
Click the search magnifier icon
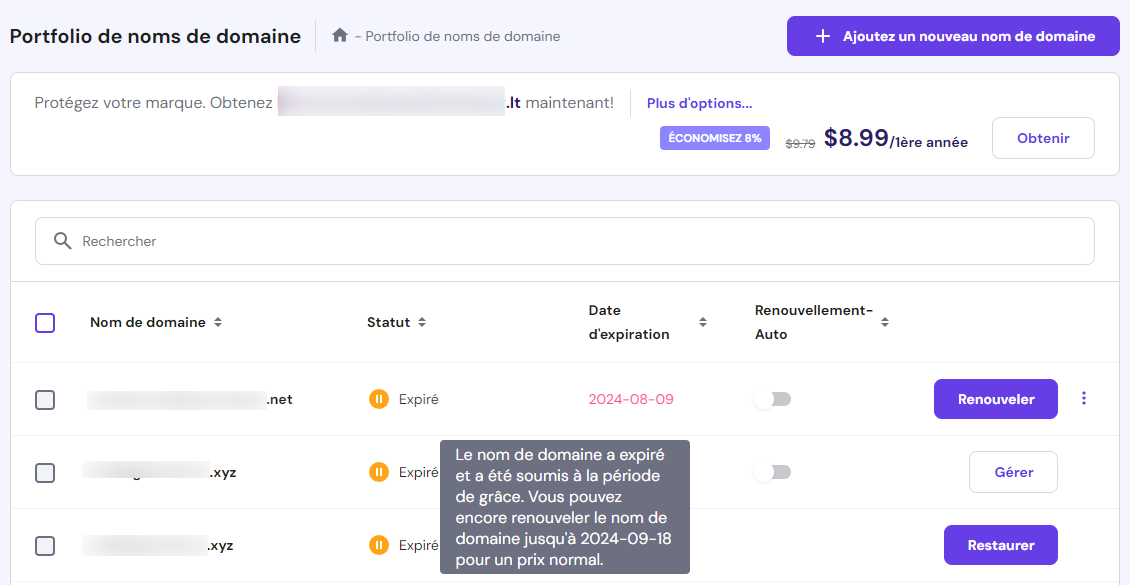[63, 241]
